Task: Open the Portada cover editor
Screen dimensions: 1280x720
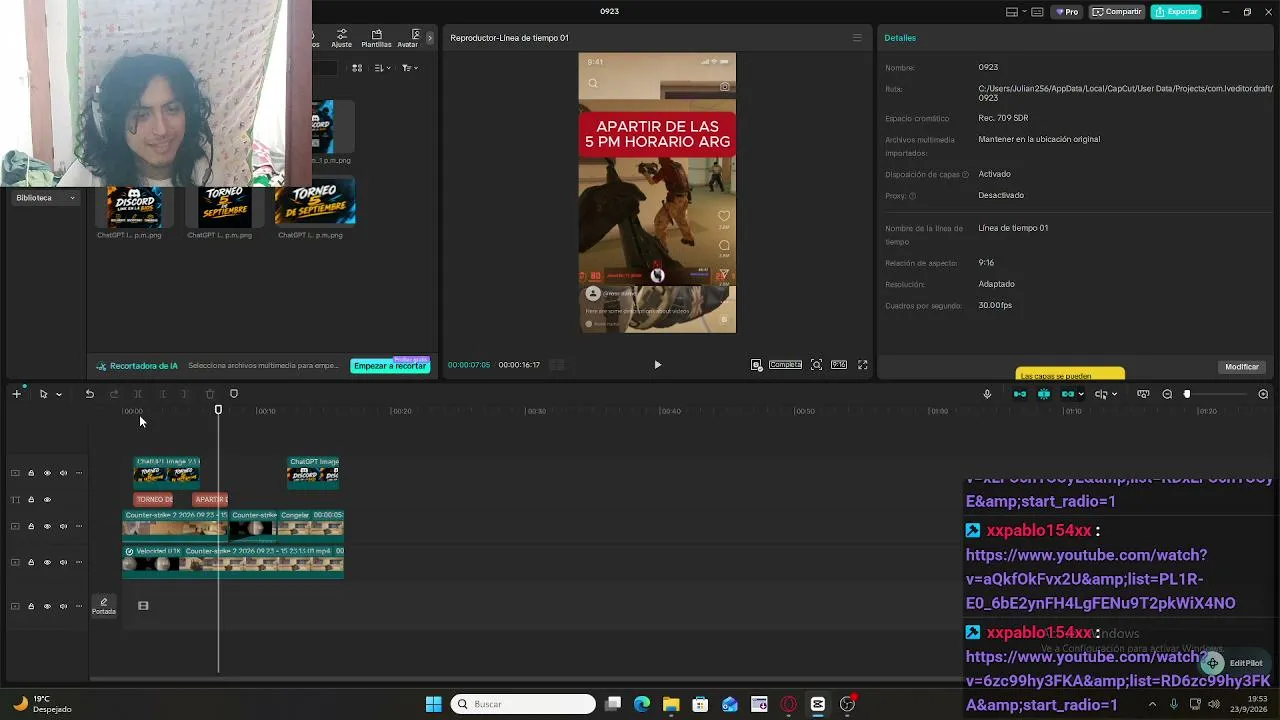Action: pyautogui.click(x=104, y=606)
